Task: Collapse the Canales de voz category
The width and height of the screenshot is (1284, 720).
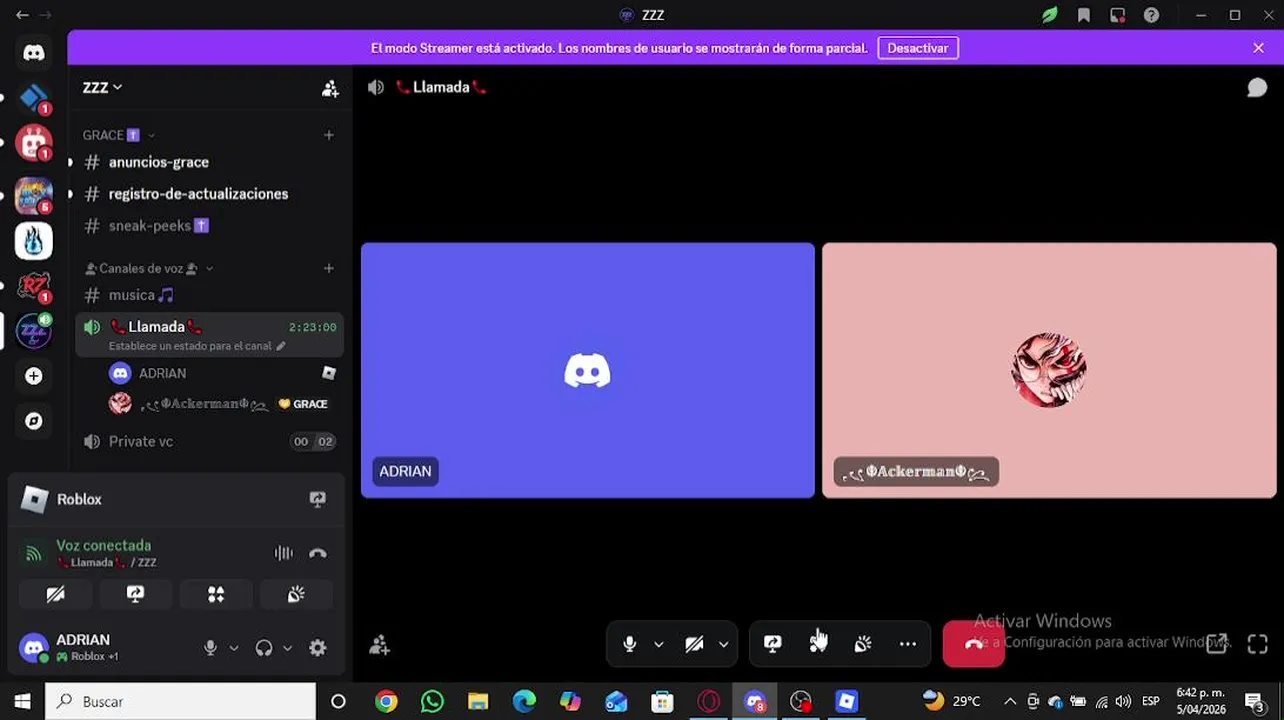Action: [x=149, y=268]
